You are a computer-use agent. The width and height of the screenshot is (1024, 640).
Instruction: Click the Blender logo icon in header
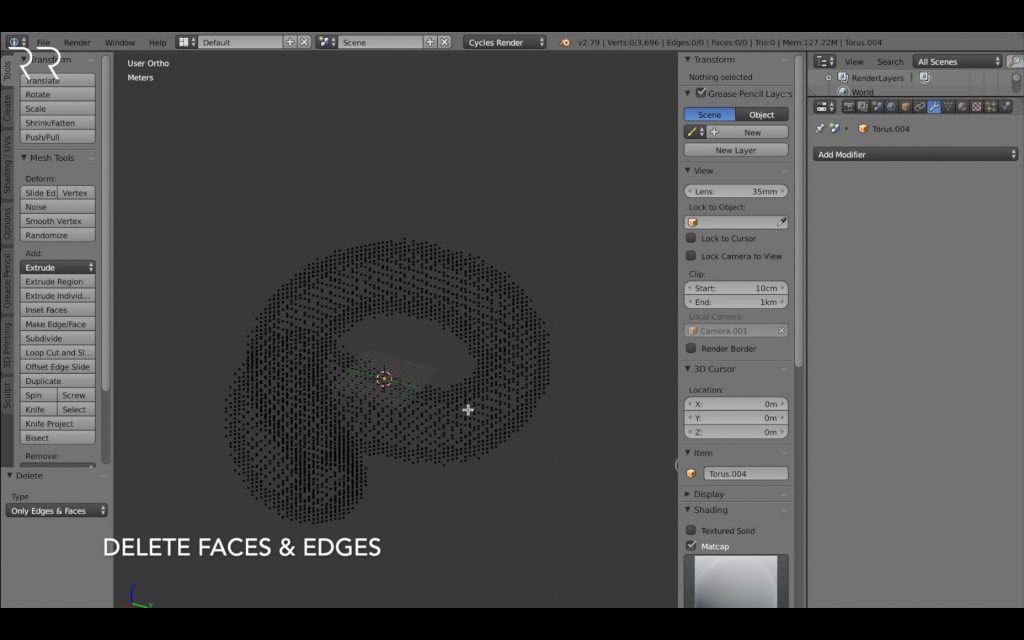(565, 42)
